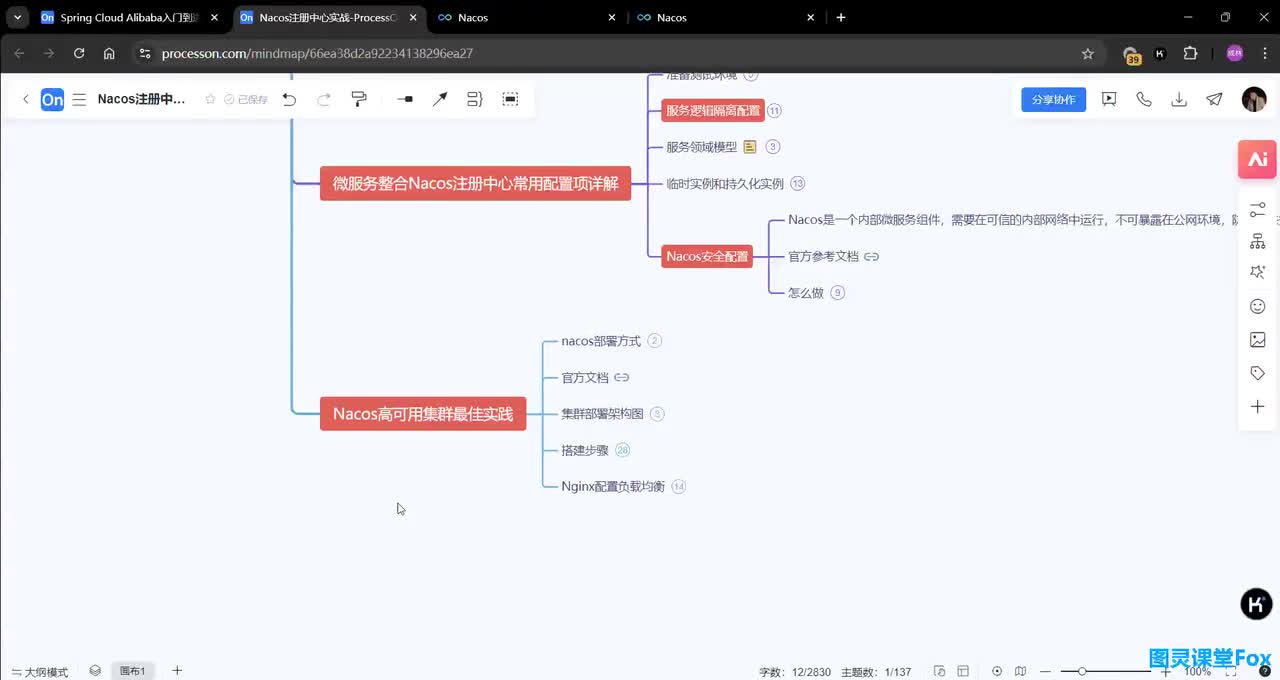Toggle the minimap navigator icon

click(x=1020, y=671)
